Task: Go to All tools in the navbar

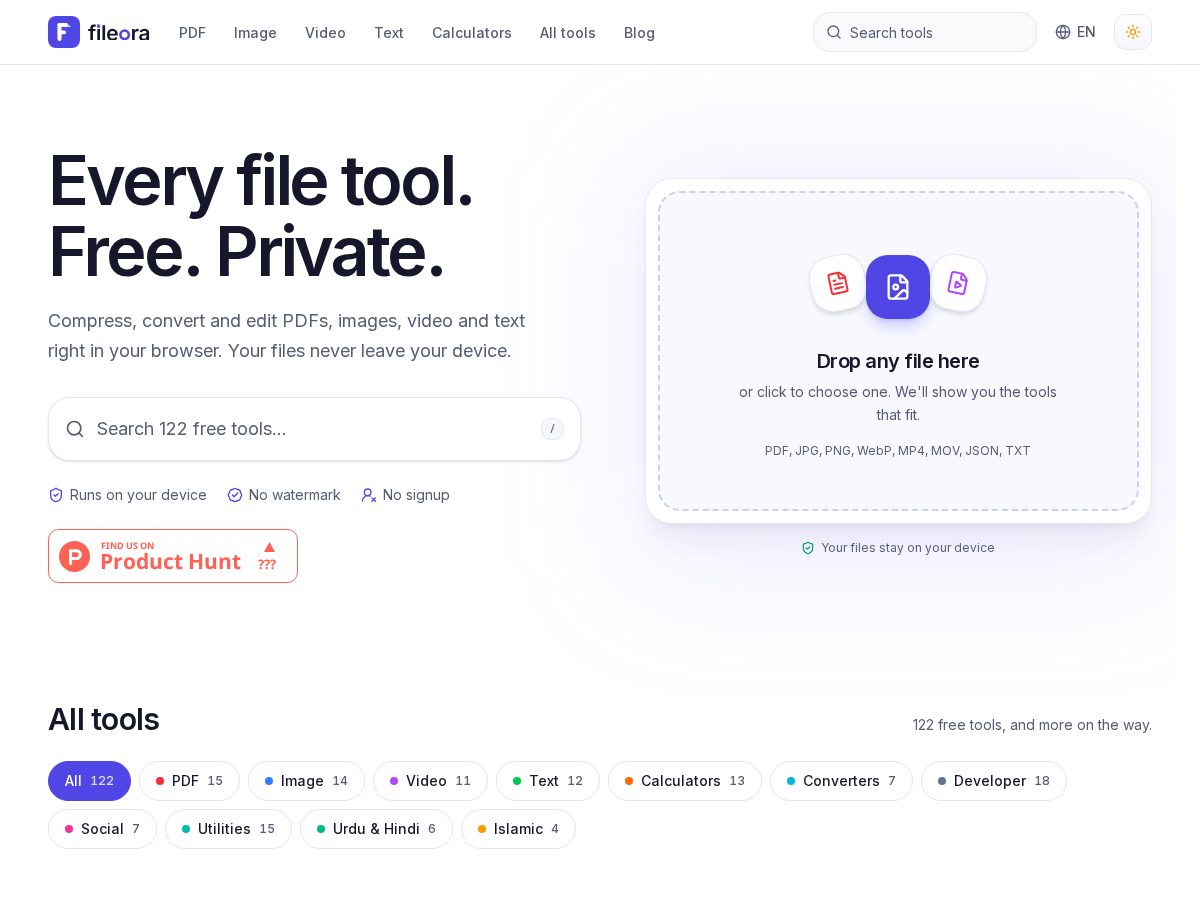Action: (x=568, y=33)
